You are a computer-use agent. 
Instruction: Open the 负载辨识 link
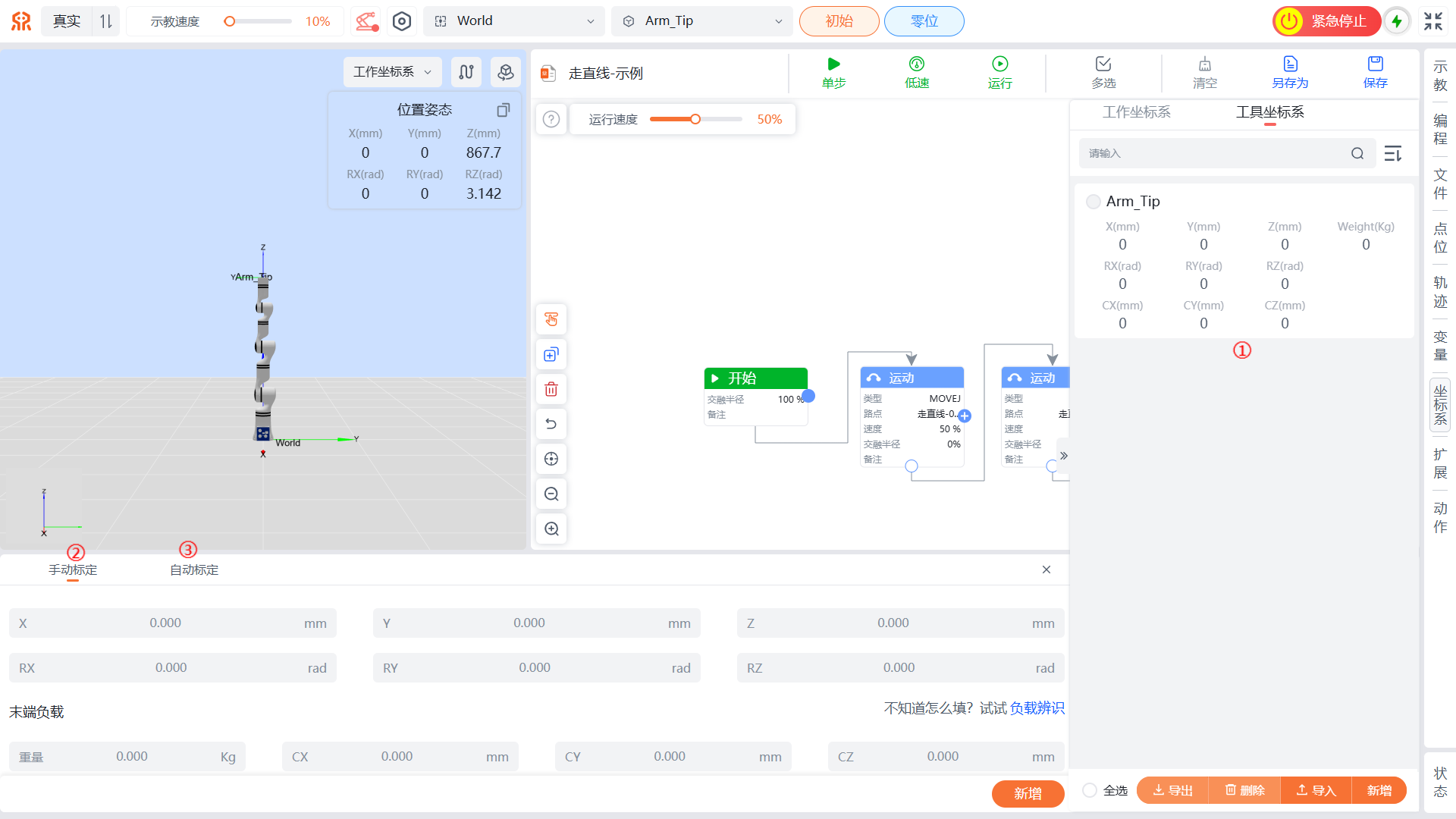1037,708
